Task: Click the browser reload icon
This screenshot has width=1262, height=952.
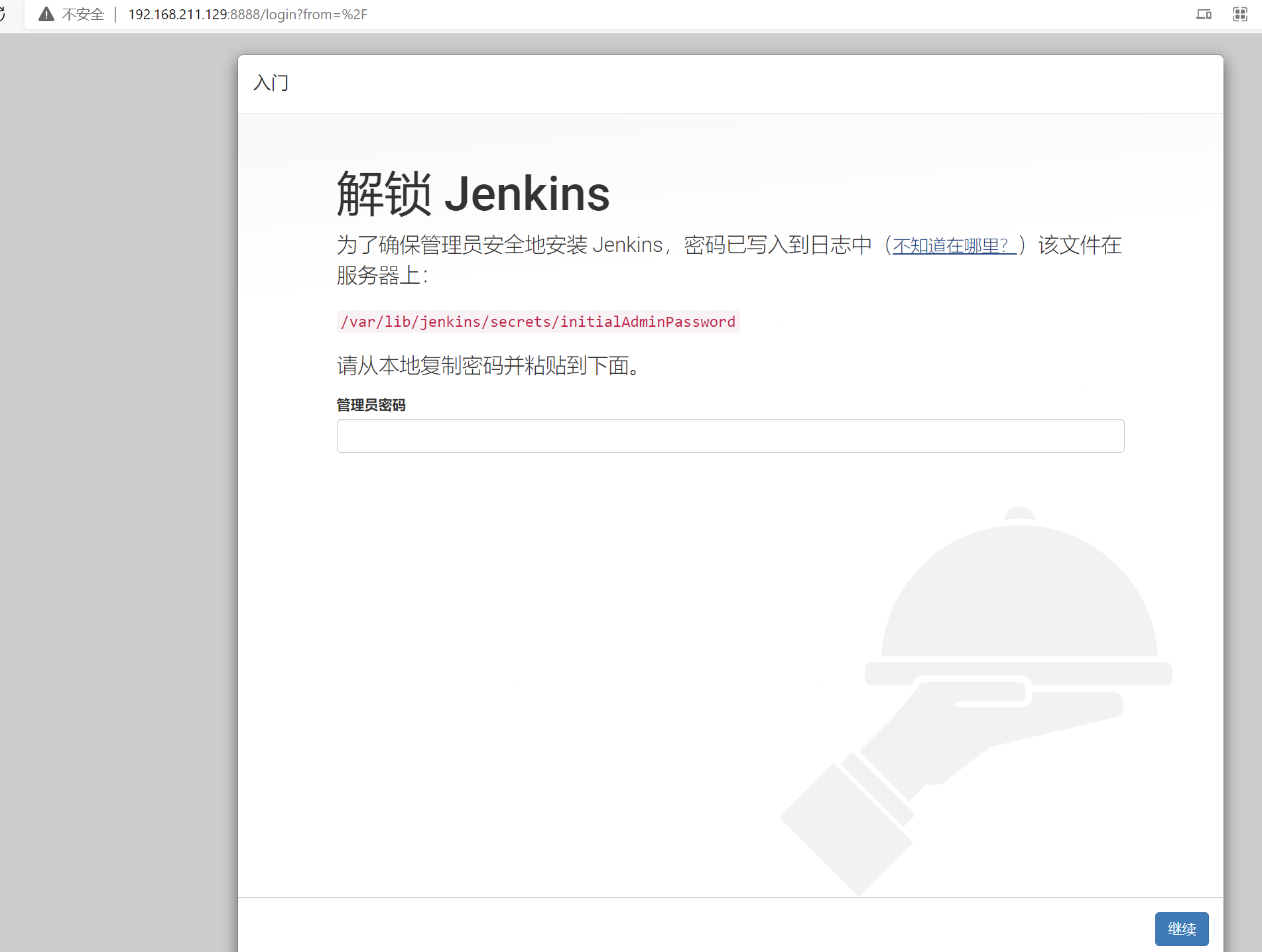Action: click(x=2, y=14)
